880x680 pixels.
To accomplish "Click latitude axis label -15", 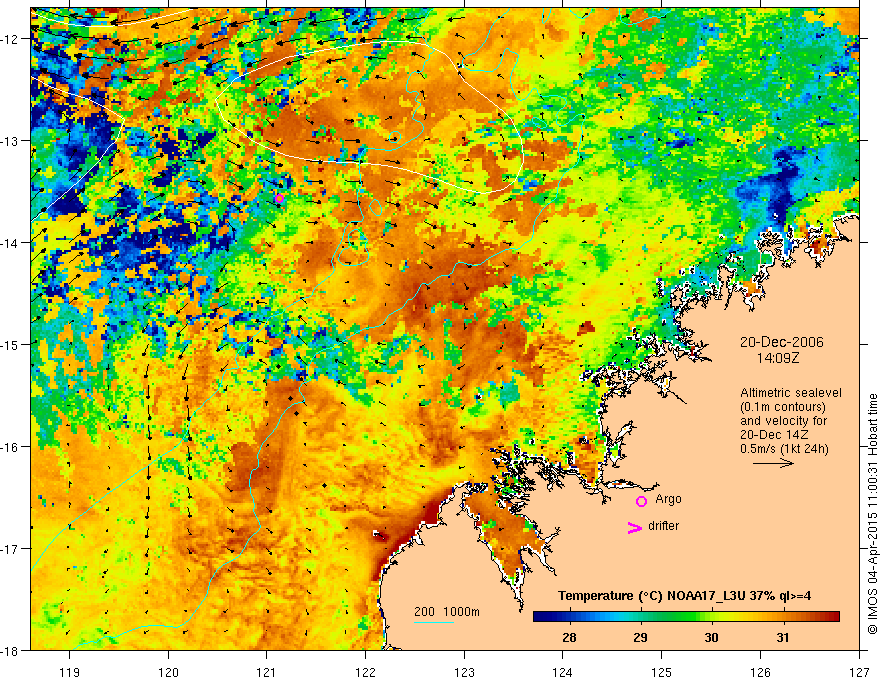I will pyautogui.click(x=10, y=344).
